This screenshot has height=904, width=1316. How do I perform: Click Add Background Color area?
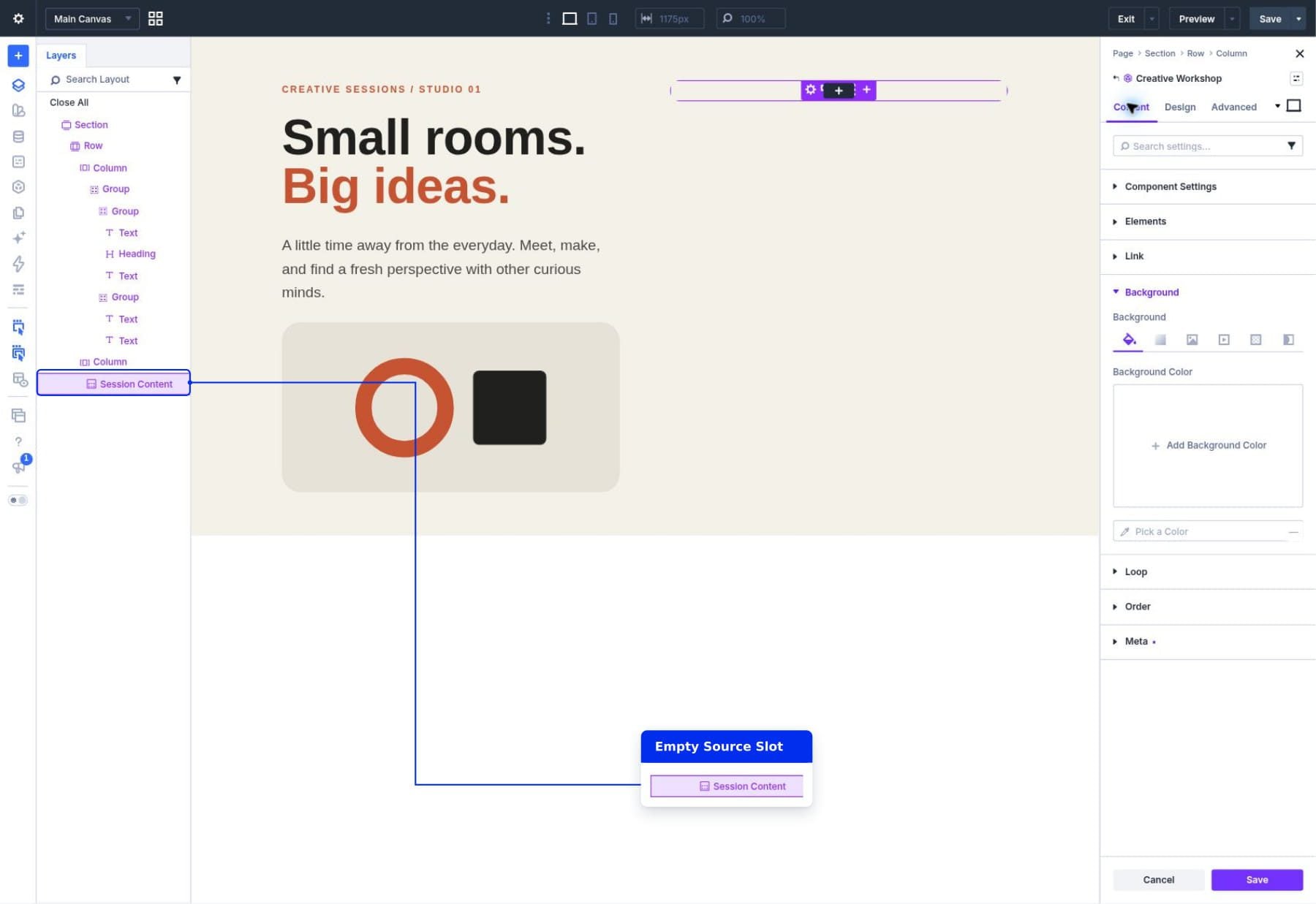1208,446
